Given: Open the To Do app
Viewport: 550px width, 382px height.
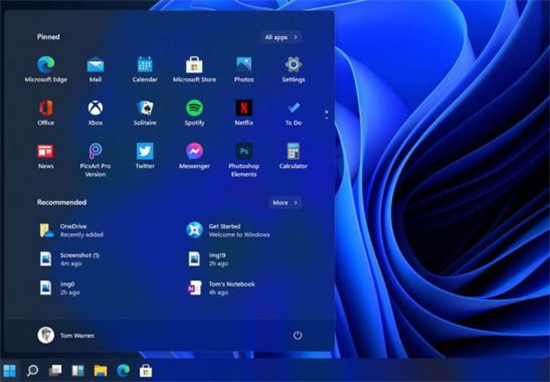Looking at the screenshot, I should click(x=293, y=113).
